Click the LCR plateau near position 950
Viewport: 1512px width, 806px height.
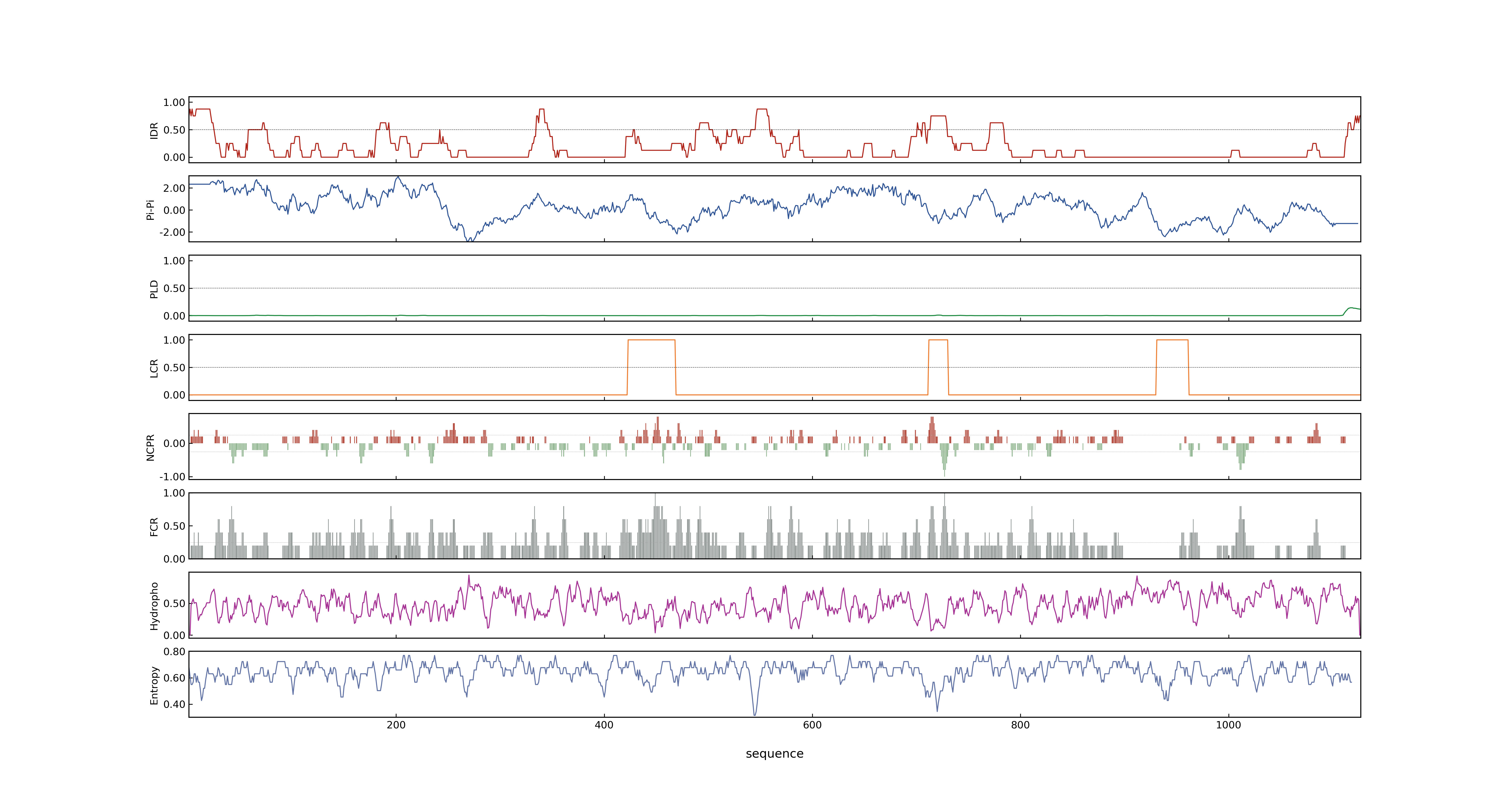point(1172,340)
